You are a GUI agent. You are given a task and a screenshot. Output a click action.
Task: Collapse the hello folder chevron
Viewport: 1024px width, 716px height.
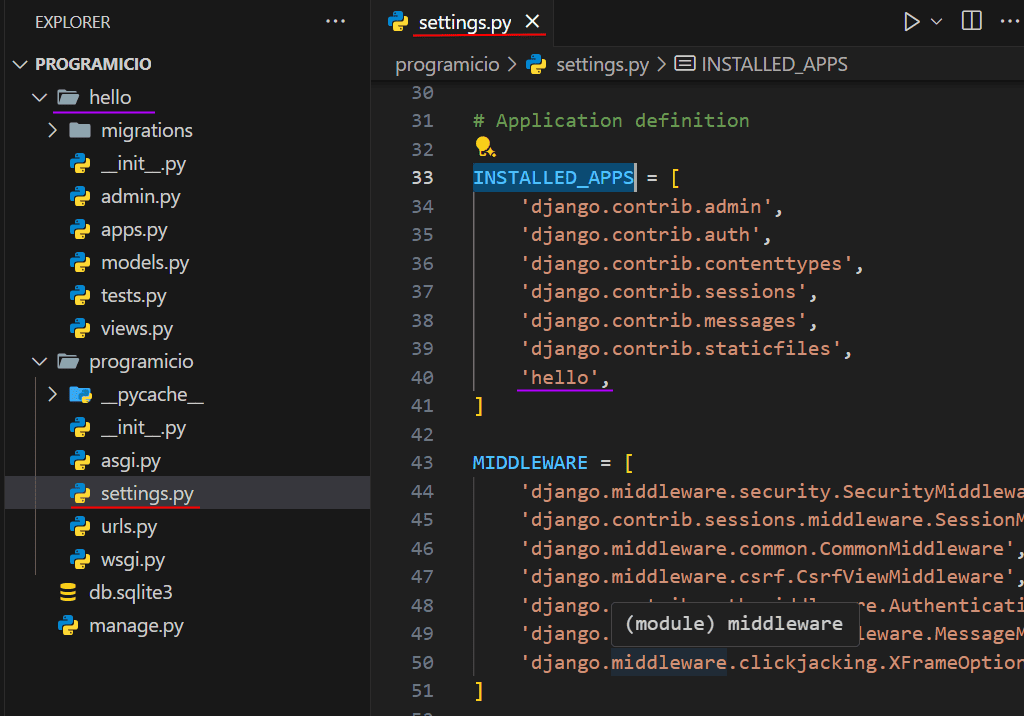[x=40, y=97]
